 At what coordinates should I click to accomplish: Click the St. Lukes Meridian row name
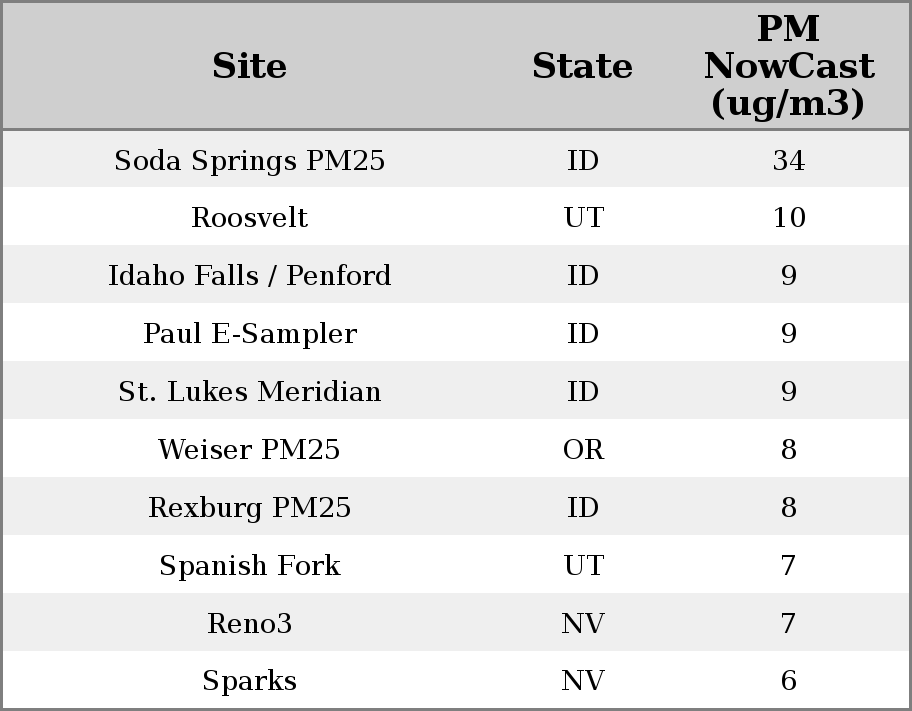pyautogui.click(x=249, y=392)
